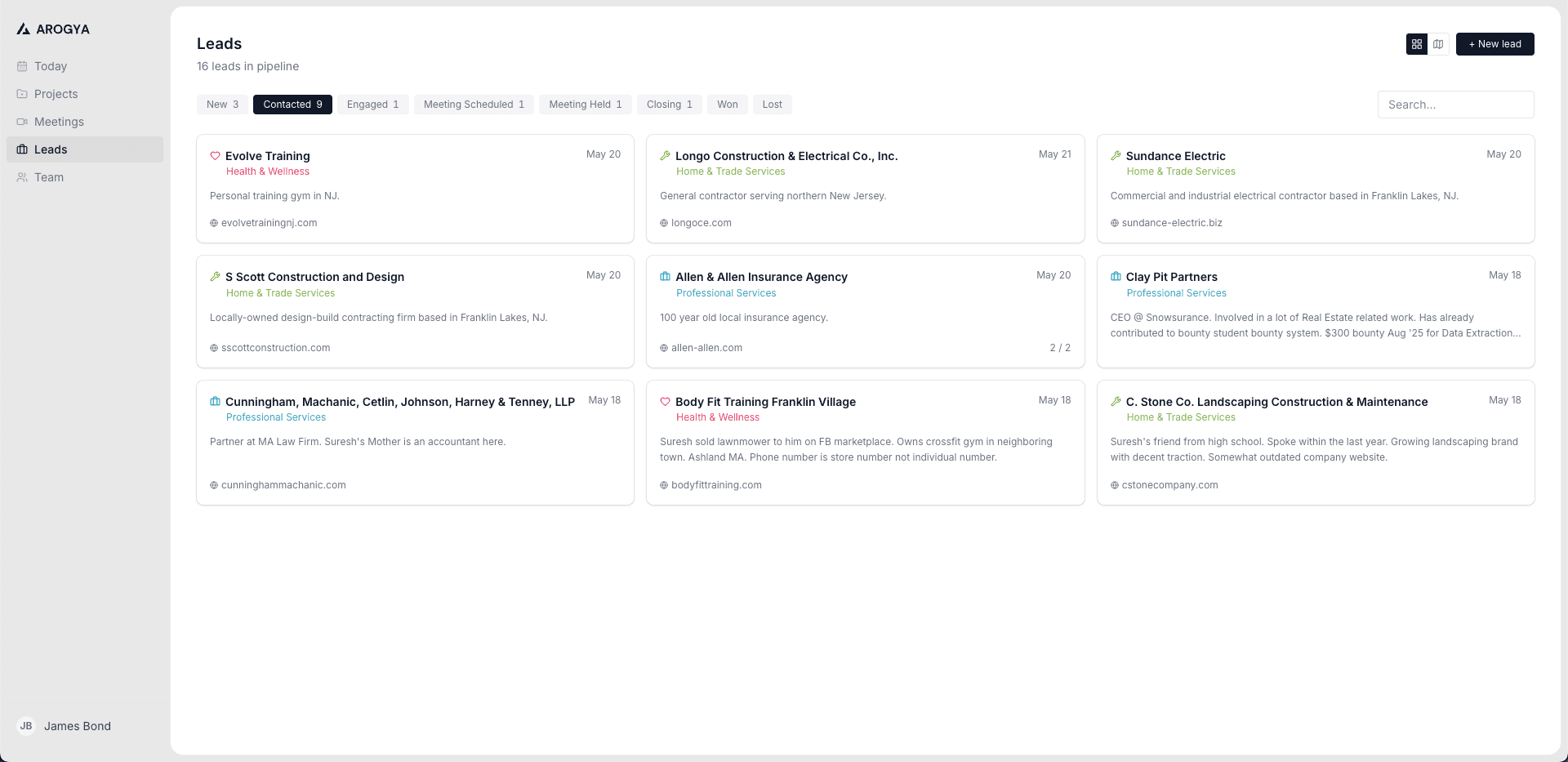Open James Bond profile name

[78, 726]
